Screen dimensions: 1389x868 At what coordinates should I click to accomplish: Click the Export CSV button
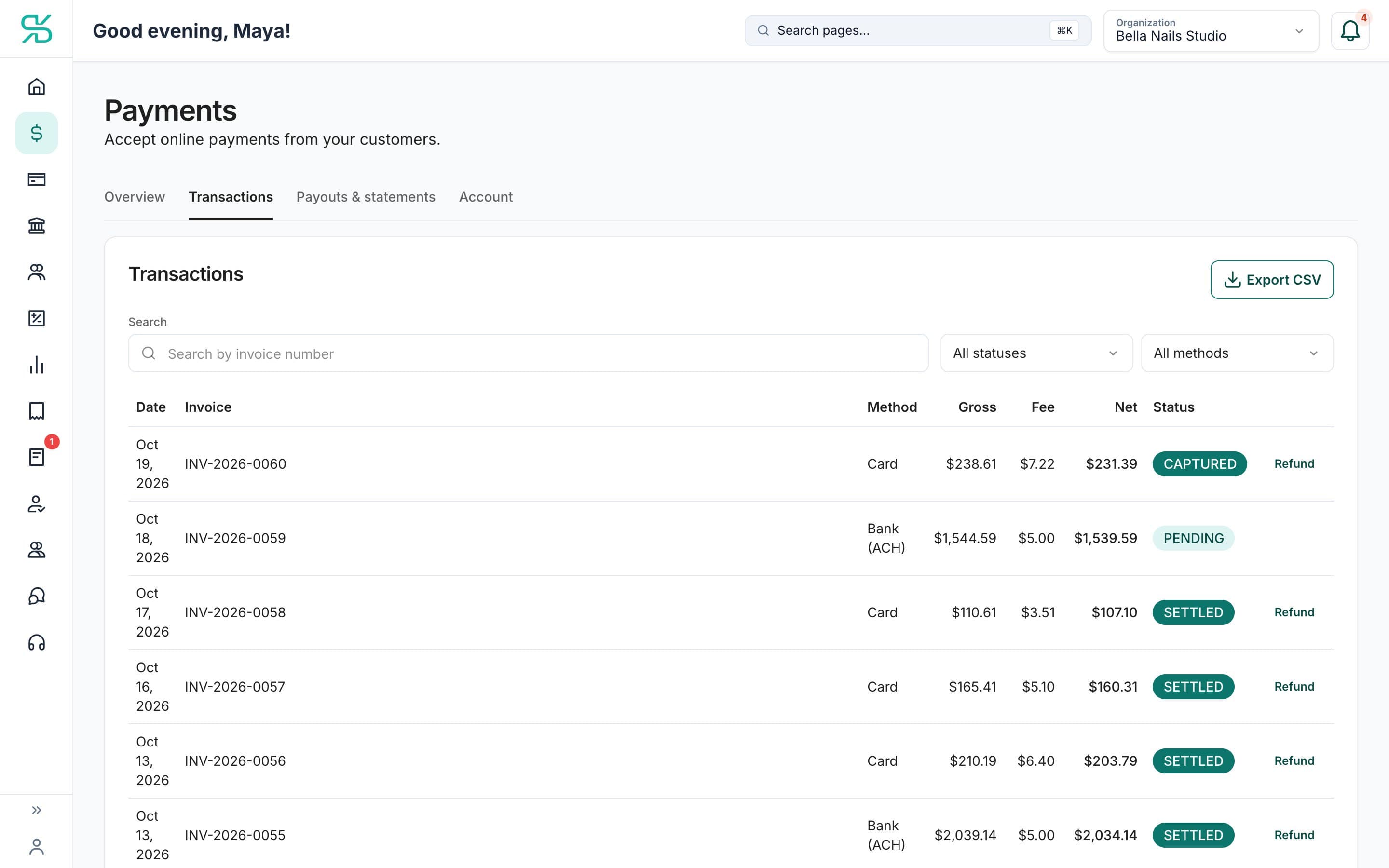[1272, 280]
